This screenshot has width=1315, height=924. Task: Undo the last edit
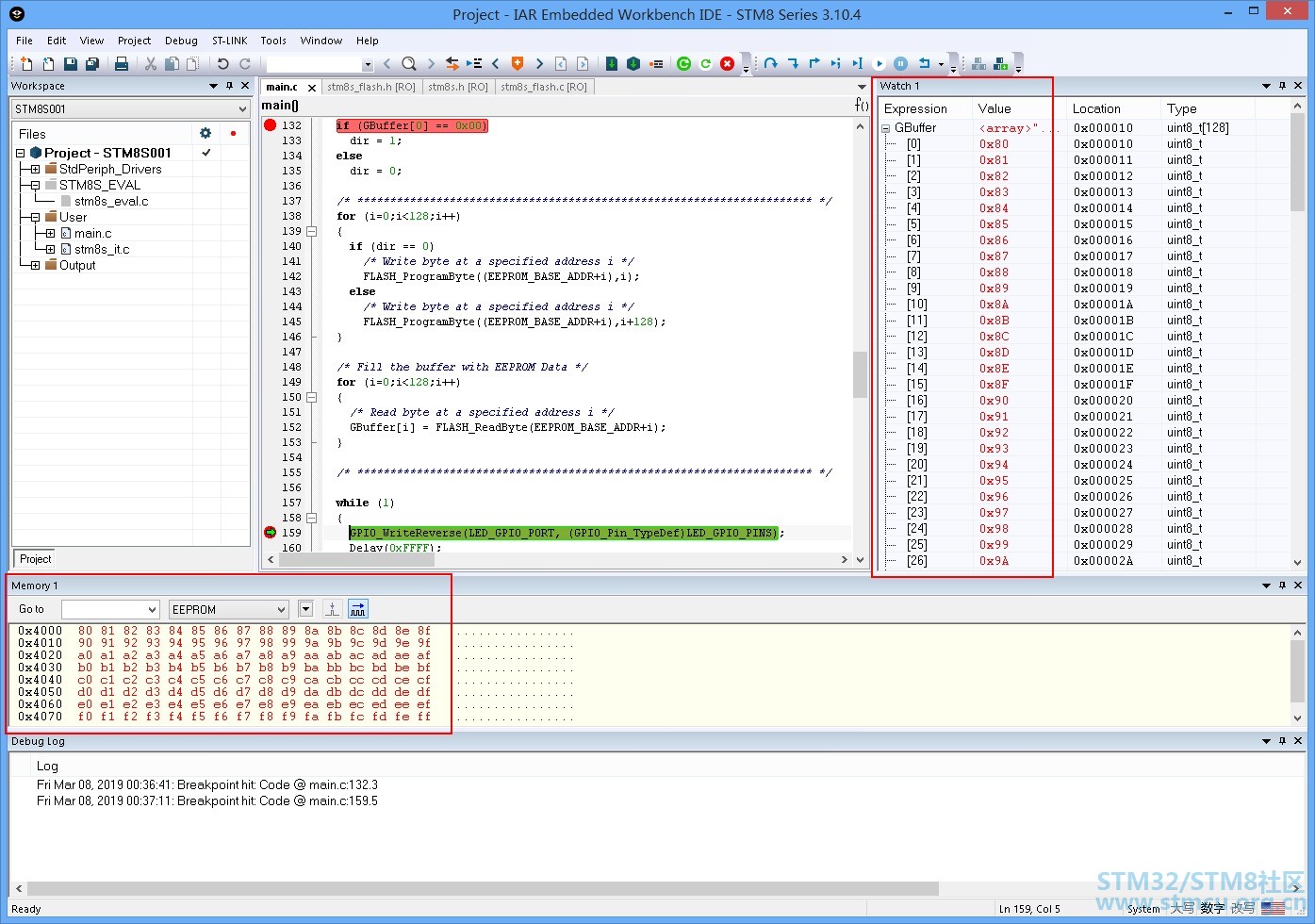coord(223,63)
